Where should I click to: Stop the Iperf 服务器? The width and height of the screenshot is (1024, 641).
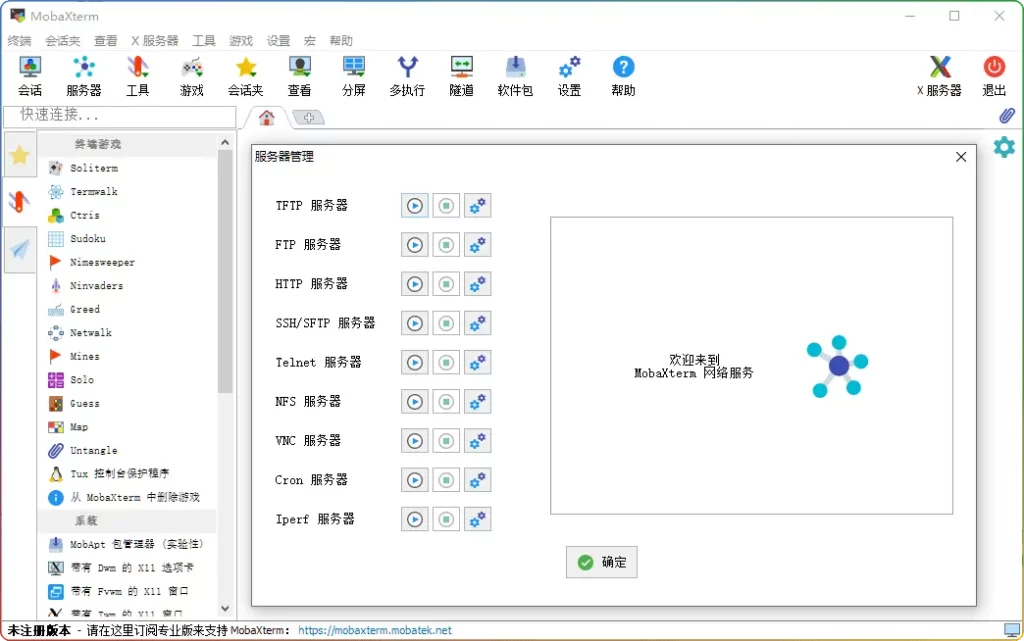point(446,520)
